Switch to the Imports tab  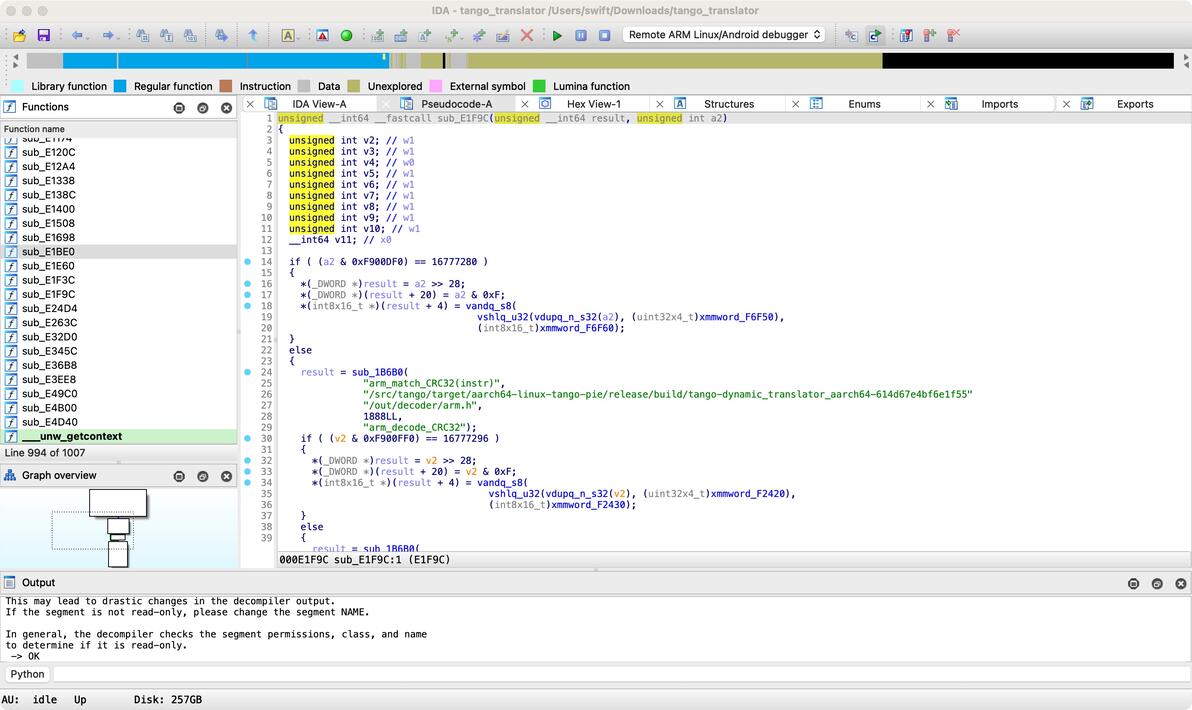(x=999, y=104)
